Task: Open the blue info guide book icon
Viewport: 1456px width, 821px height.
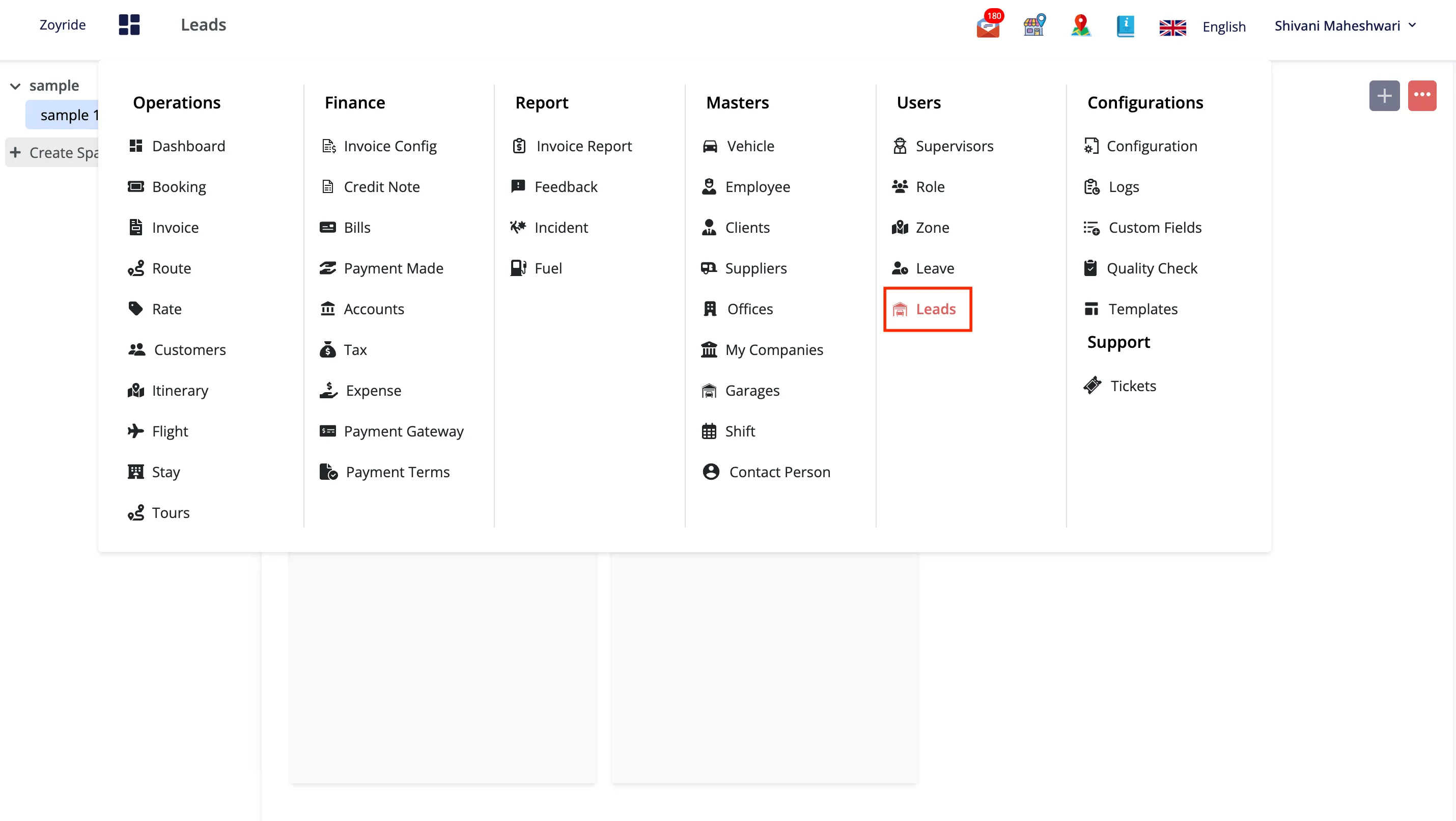Action: coord(1126,26)
